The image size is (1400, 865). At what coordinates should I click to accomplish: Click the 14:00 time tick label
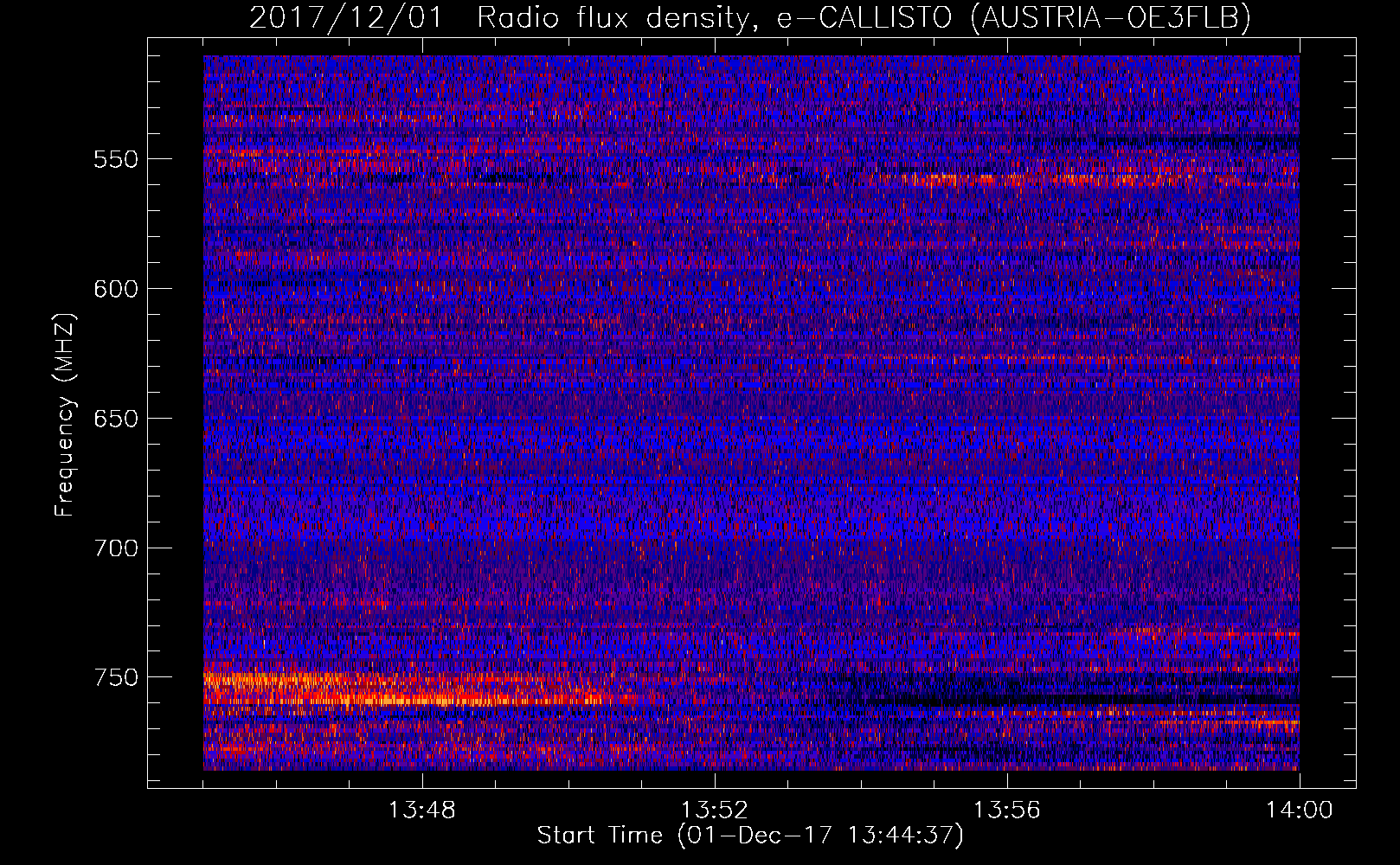coord(1300,811)
